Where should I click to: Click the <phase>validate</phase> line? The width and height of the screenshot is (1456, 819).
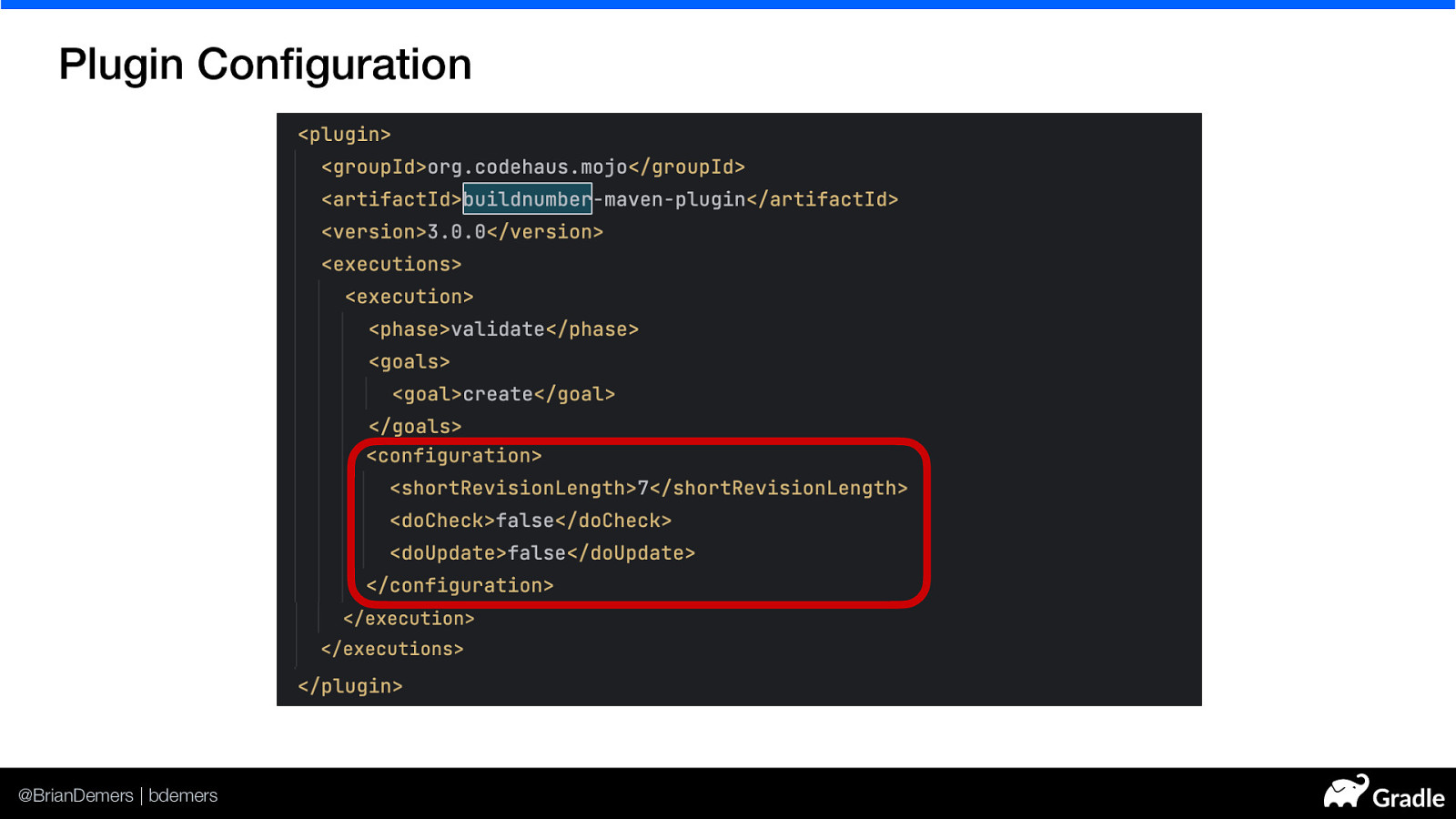pyautogui.click(x=504, y=329)
